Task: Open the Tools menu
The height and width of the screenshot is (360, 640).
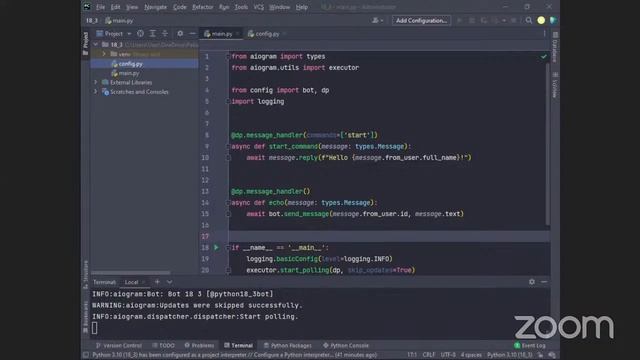Action: [241, 7]
